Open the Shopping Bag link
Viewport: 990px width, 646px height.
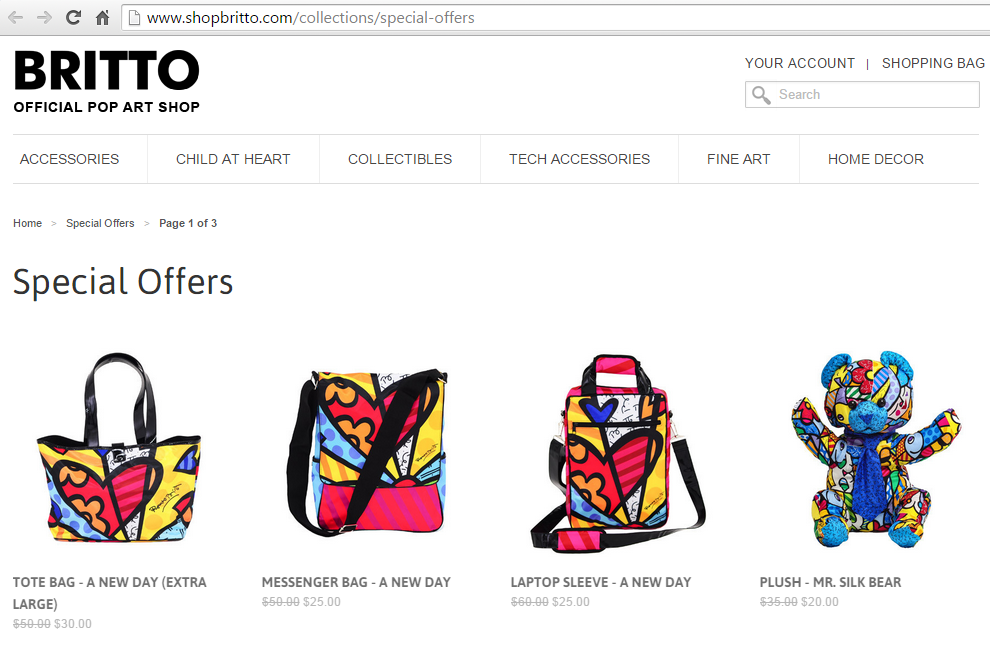click(x=933, y=63)
